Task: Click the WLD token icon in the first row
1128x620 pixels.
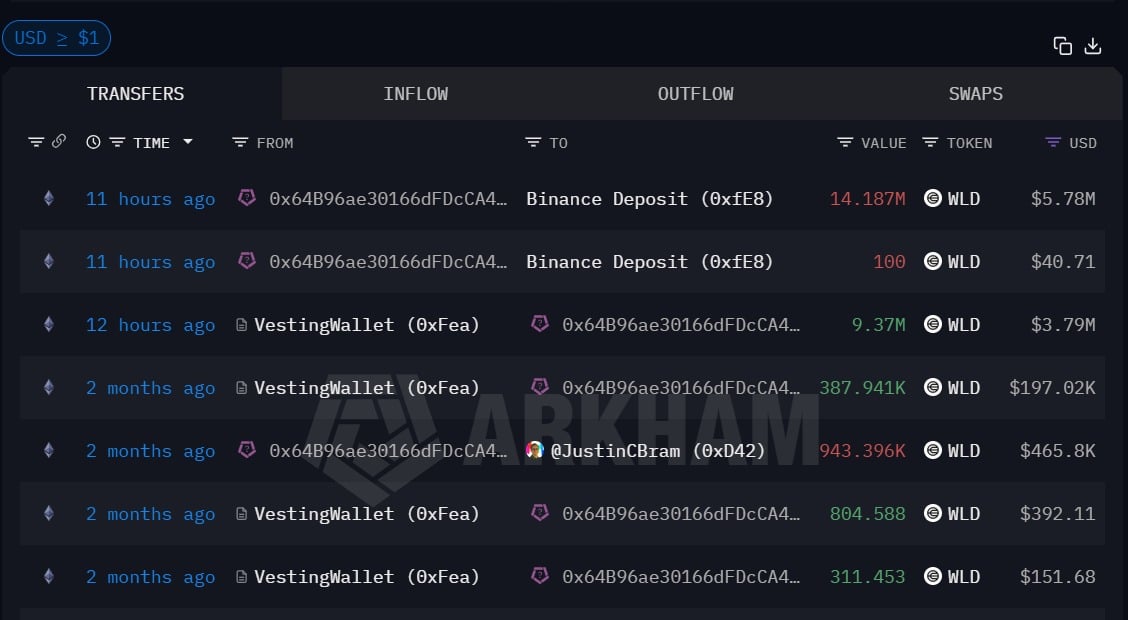Action: 933,198
